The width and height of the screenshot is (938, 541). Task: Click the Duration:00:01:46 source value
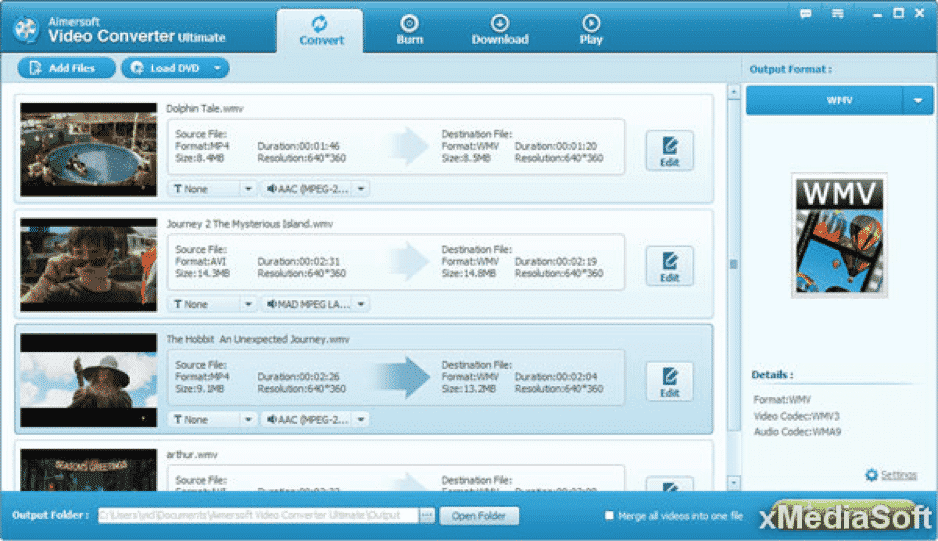pyautogui.click(x=299, y=146)
